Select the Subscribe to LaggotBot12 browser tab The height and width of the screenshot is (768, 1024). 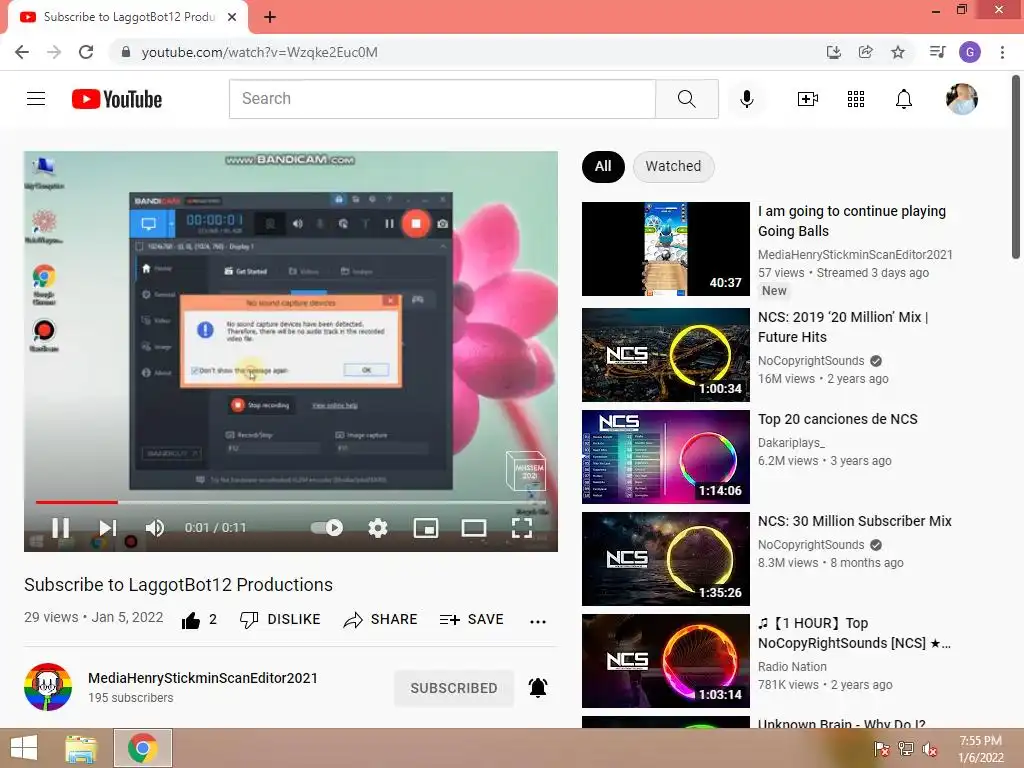tap(128, 18)
